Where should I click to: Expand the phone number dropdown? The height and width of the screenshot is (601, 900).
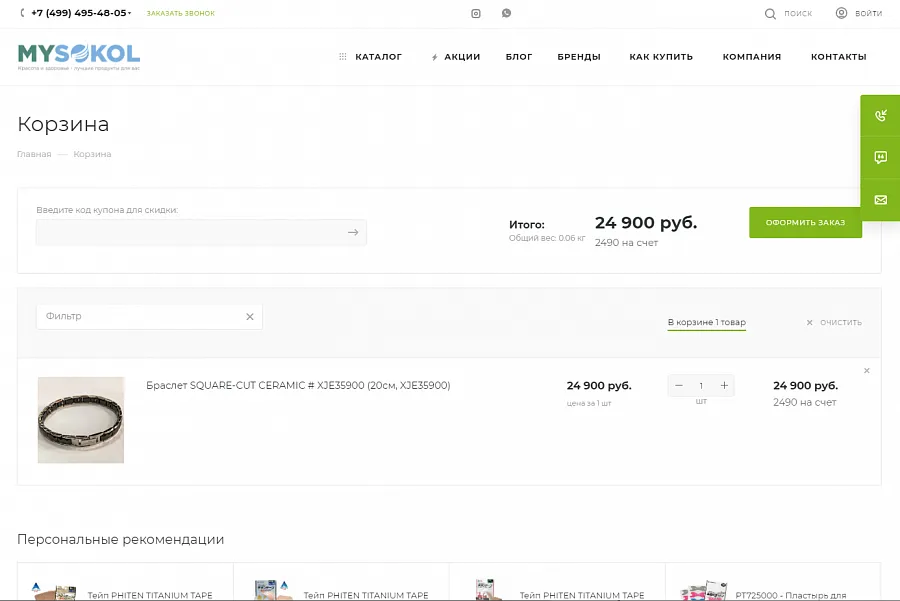click(130, 13)
